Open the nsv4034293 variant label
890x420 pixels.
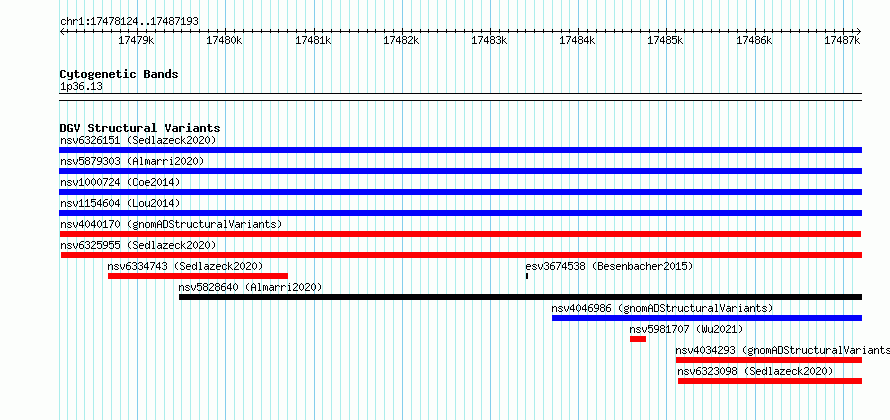point(782,350)
